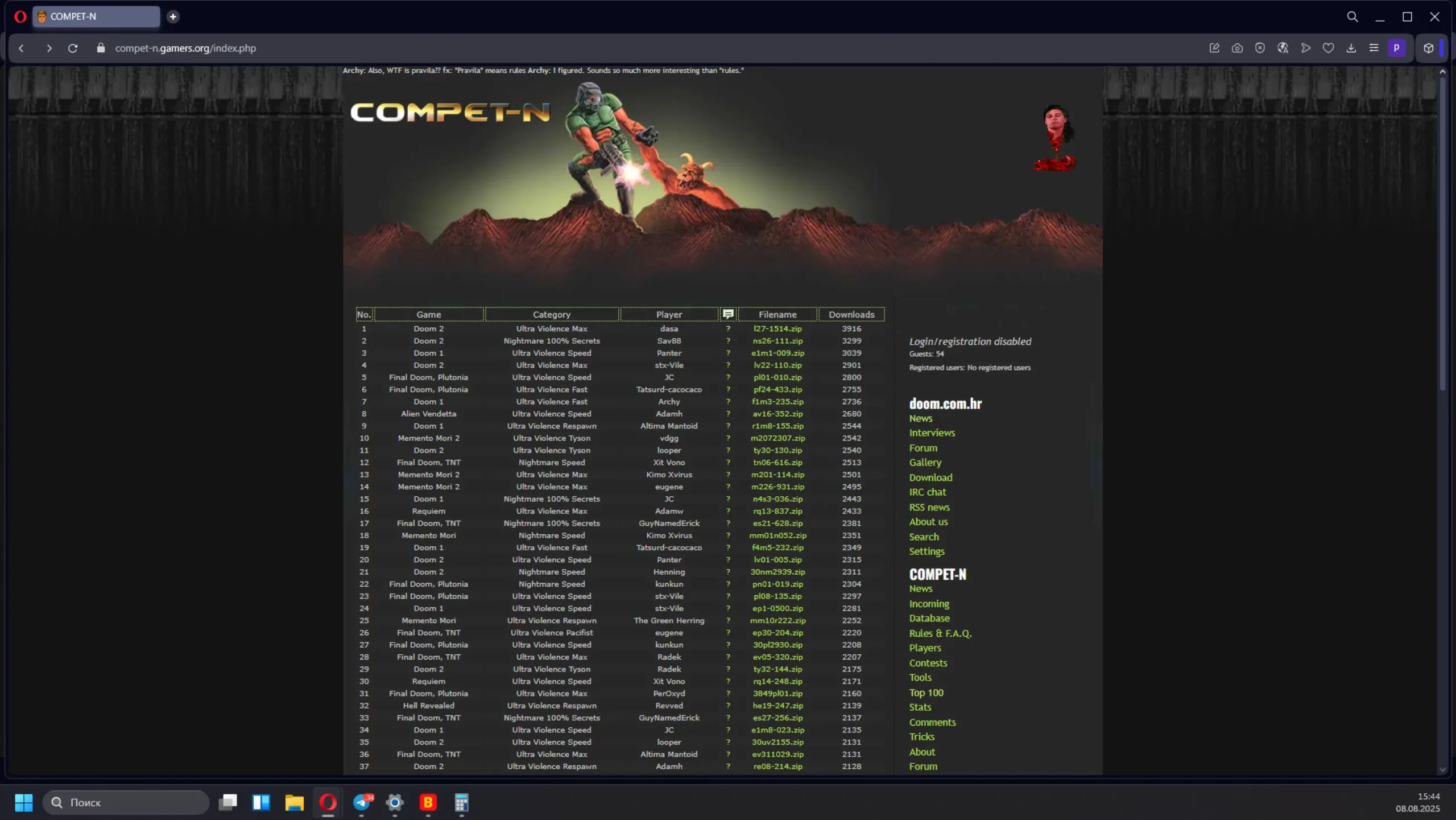Switch to the COMPET-N browser tab
1456x820 pixels.
pyautogui.click(x=96, y=17)
